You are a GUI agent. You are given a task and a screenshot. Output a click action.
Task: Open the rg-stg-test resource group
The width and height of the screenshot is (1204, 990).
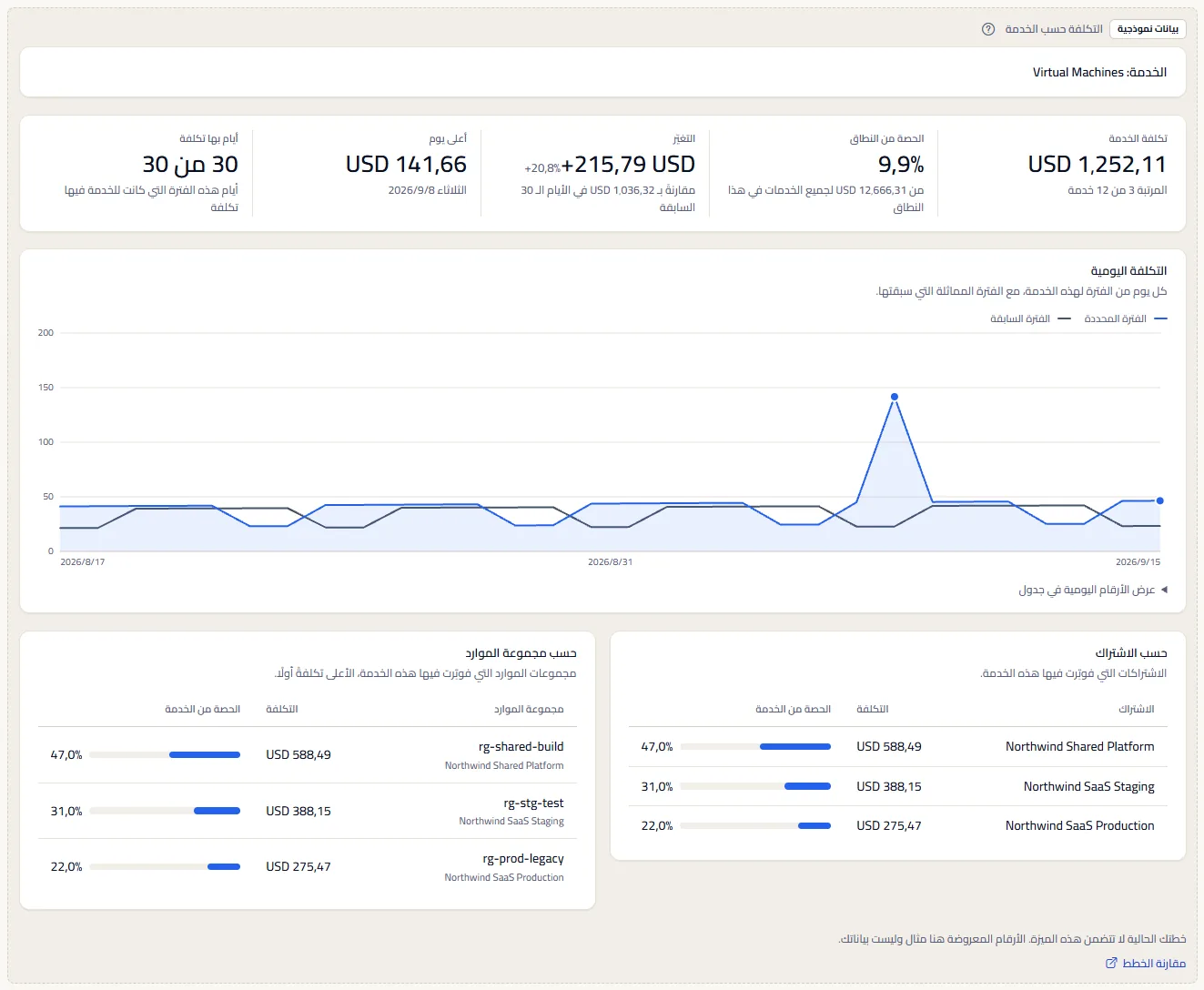point(533,803)
